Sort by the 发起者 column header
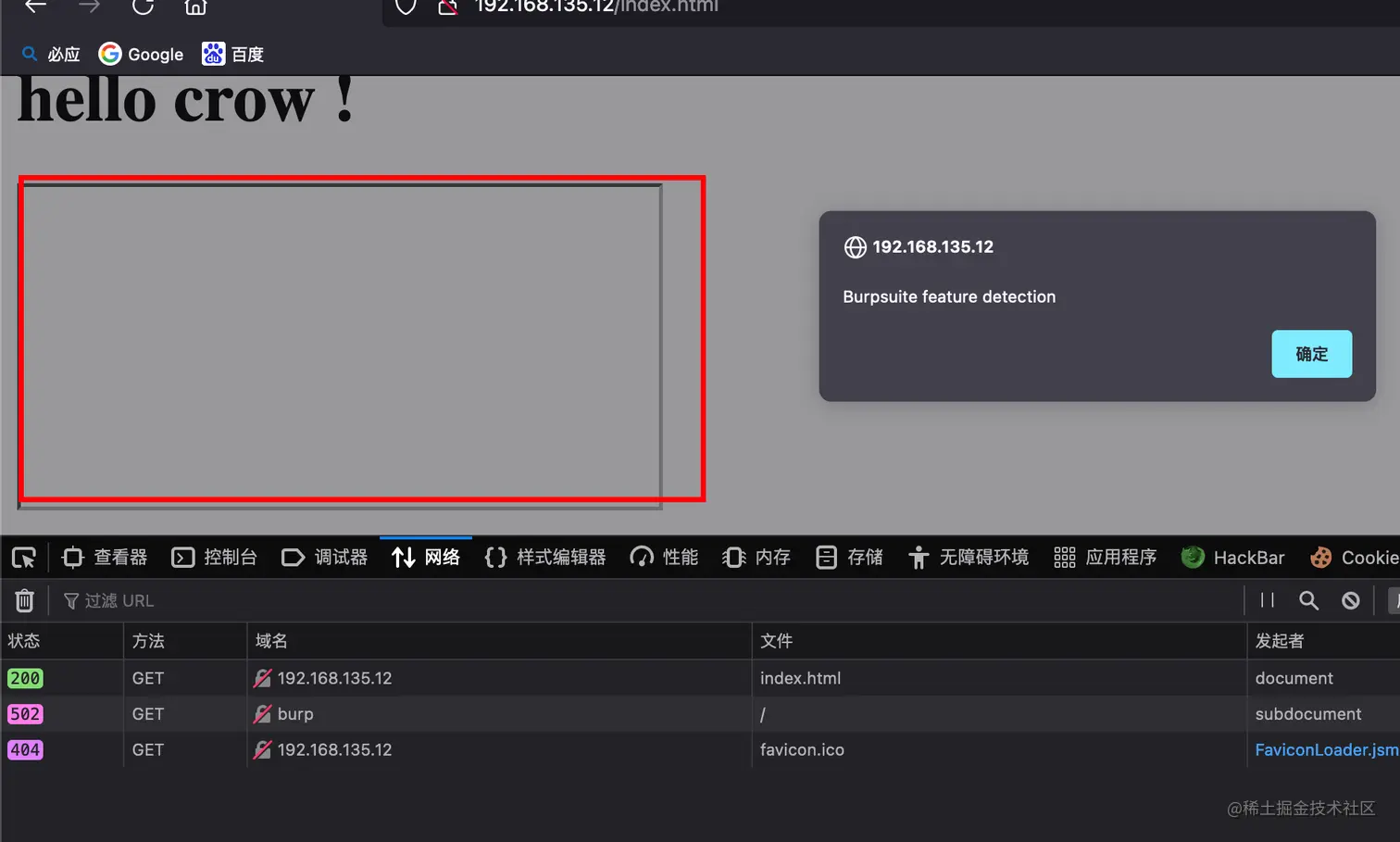This screenshot has width=1400, height=842. (1324, 641)
